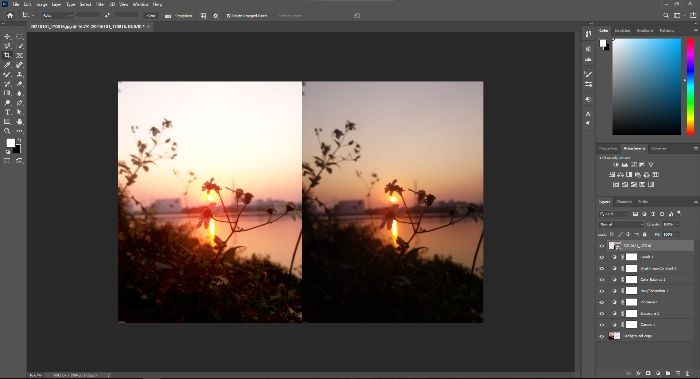Open the blend mode Normal dropdown
700x379 pixels.
coord(621,225)
